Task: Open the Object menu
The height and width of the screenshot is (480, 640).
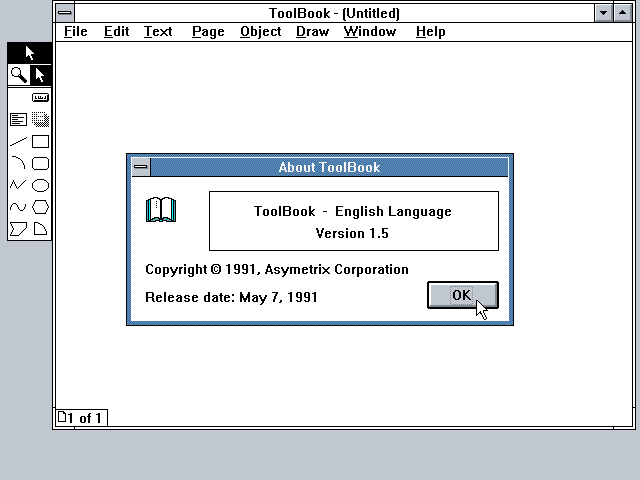Action: coord(260,32)
